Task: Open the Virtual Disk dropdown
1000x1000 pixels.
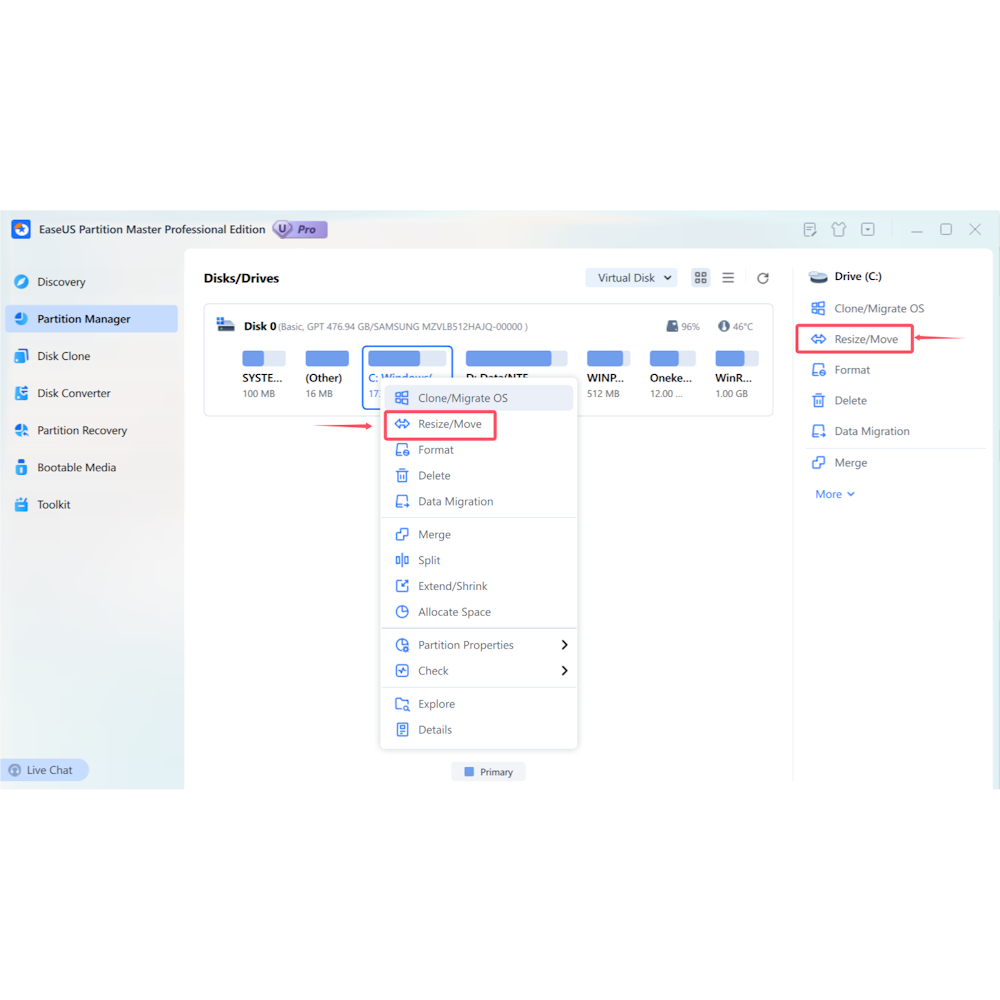Action: 631,277
